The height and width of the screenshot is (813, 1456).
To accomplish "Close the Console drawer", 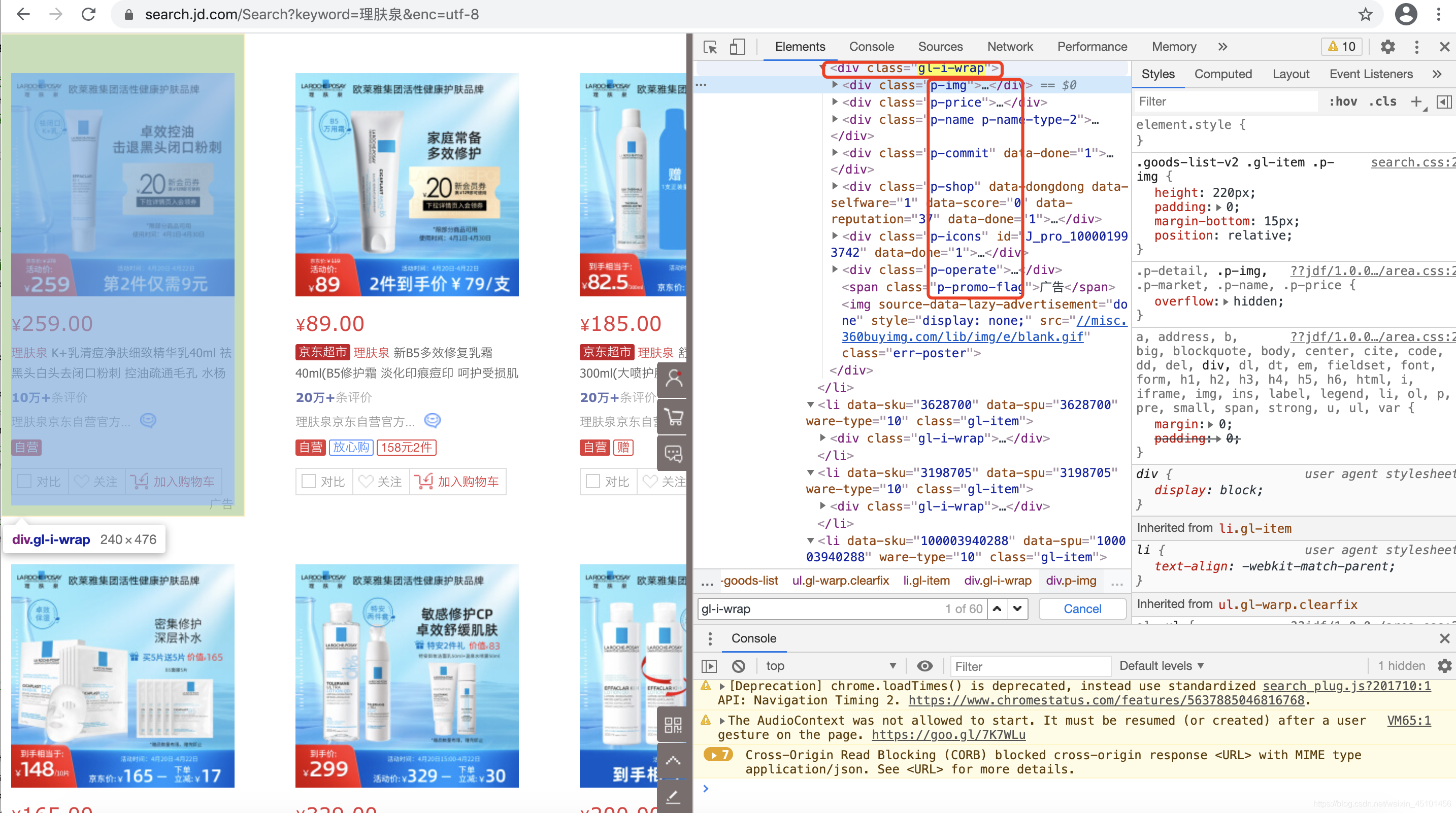I will (x=1444, y=638).
